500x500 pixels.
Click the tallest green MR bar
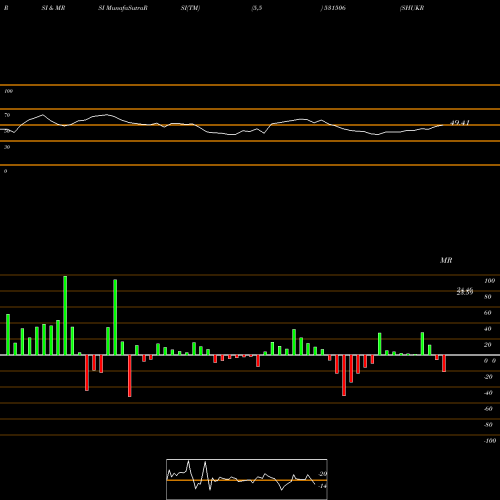(65, 315)
